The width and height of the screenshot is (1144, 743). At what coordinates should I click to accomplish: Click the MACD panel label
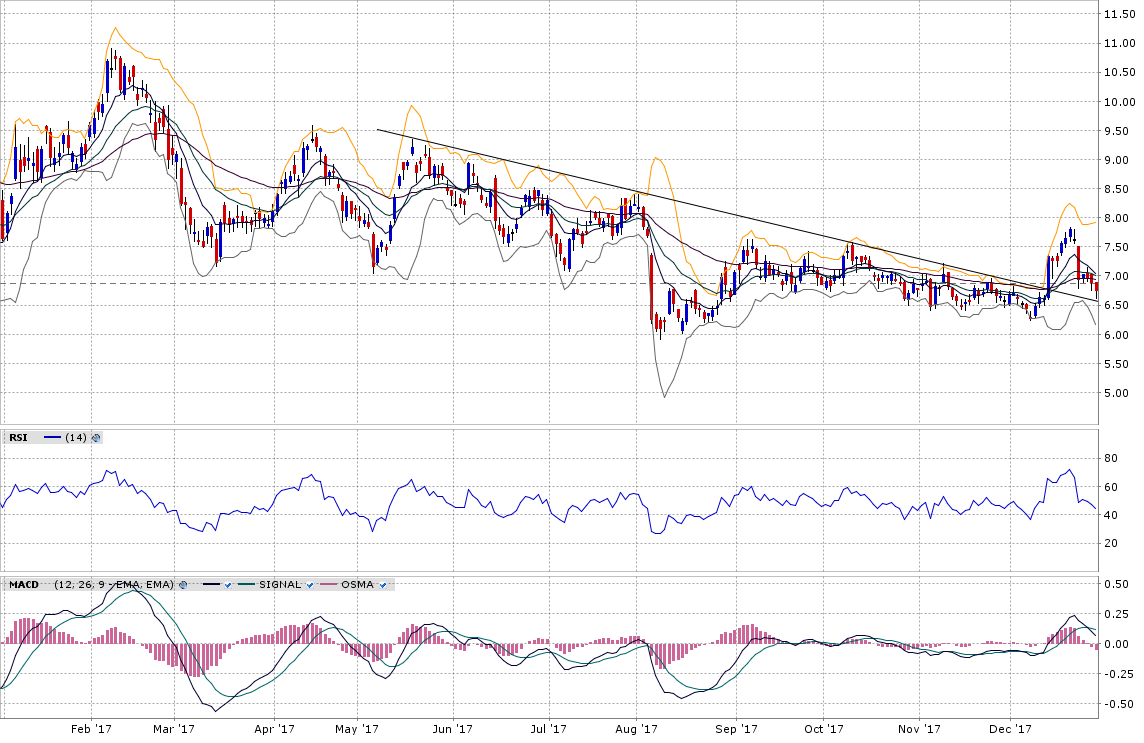24,584
